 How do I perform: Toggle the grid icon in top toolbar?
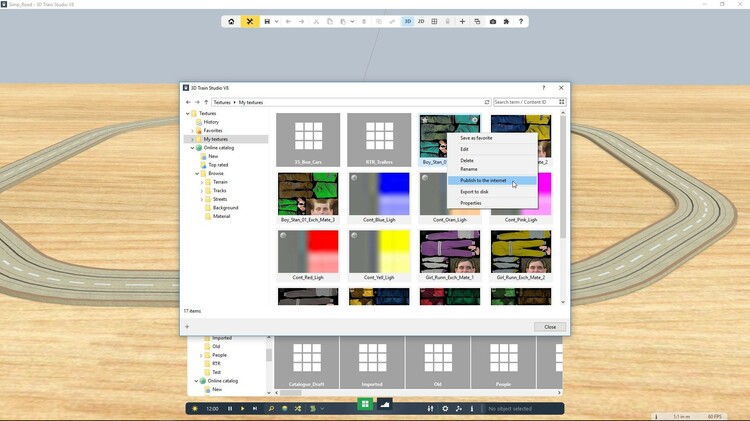[x=434, y=22]
